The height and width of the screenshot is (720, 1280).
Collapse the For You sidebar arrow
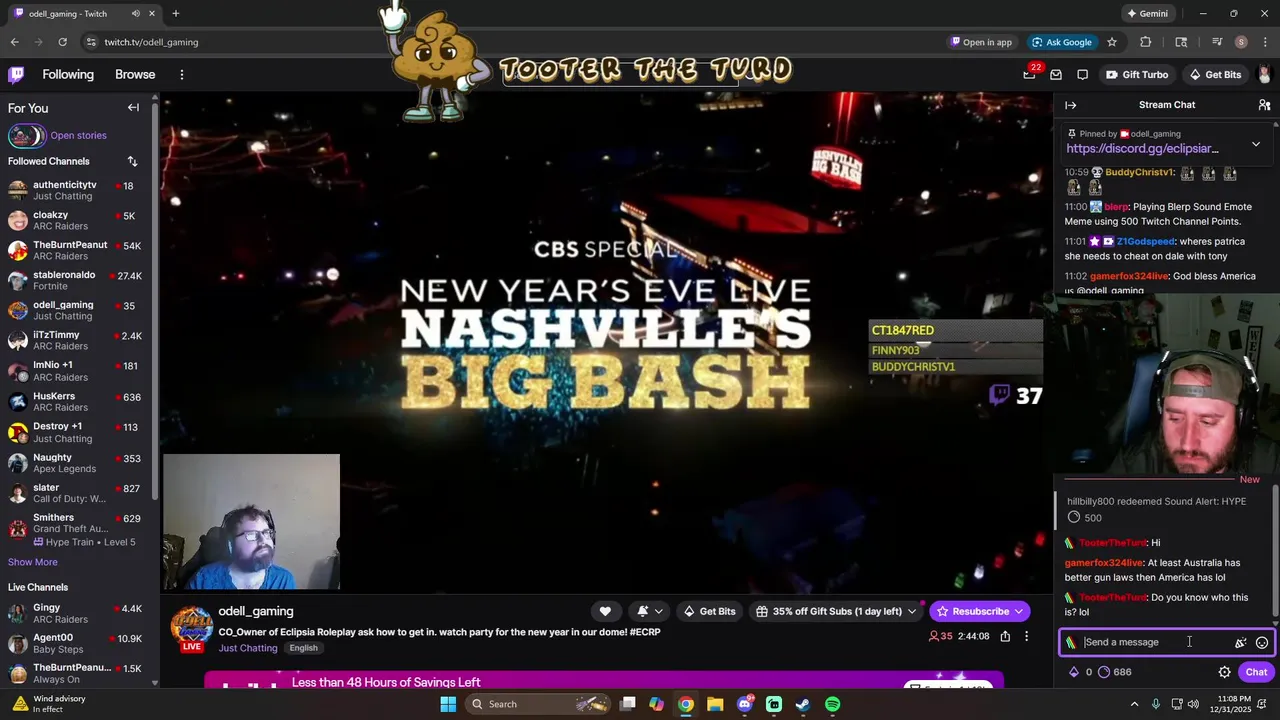133,108
